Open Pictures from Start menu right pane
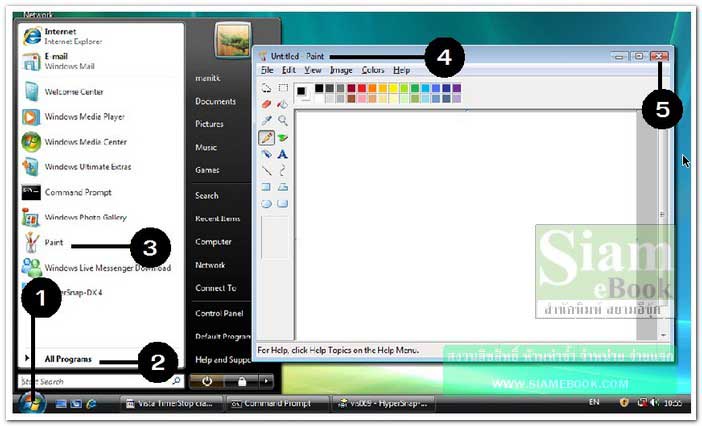 [x=209, y=124]
